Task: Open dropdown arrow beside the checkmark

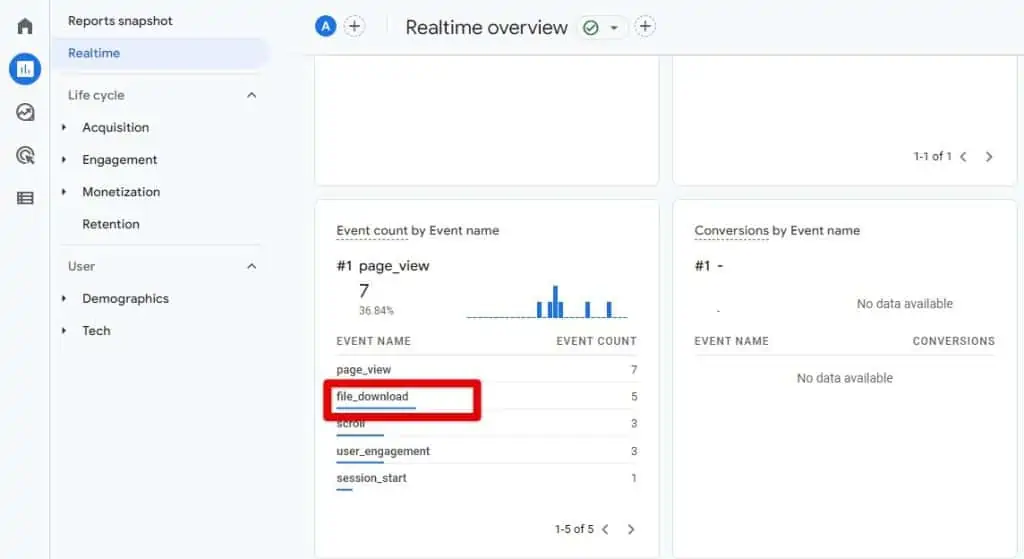Action: coord(614,27)
